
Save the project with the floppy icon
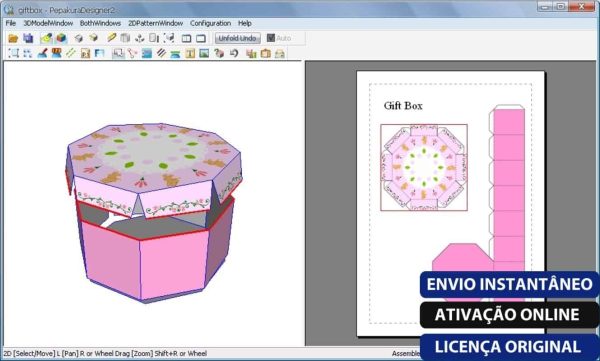28,38
